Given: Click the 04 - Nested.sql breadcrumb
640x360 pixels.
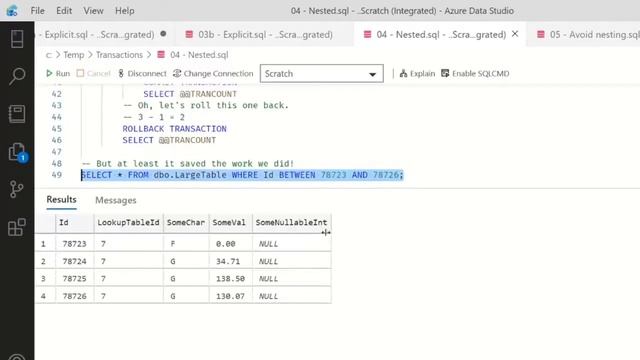Looking at the screenshot, I should [x=193, y=55].
